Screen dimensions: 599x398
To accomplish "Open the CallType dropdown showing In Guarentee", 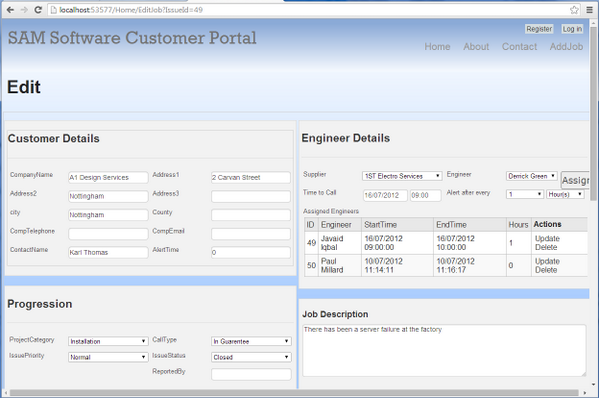I will 251,341.
